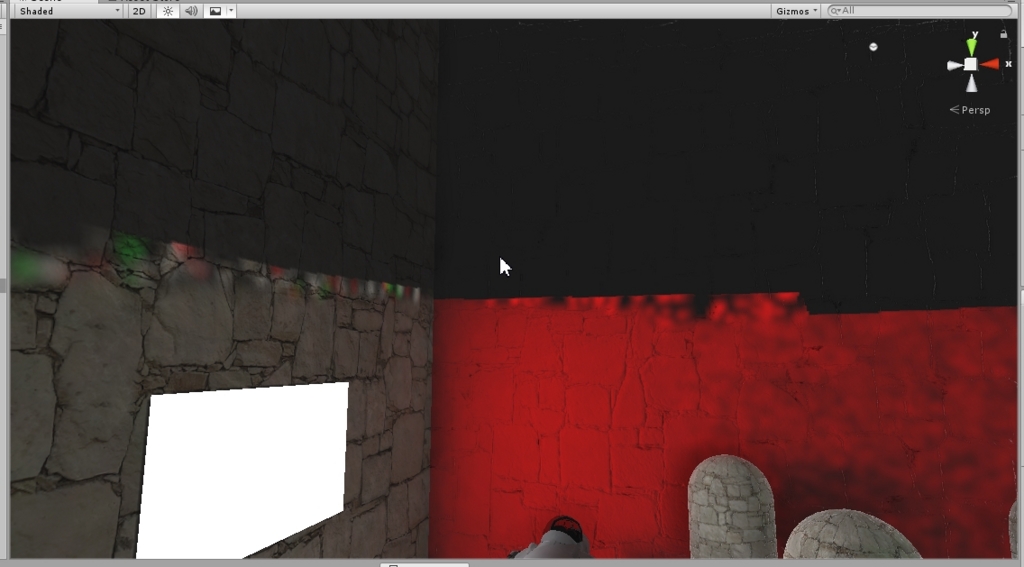This screenshot has width=1024, height=567.
Task: Open the Shaded draw mode dropdown
Action: click(69, 11)
